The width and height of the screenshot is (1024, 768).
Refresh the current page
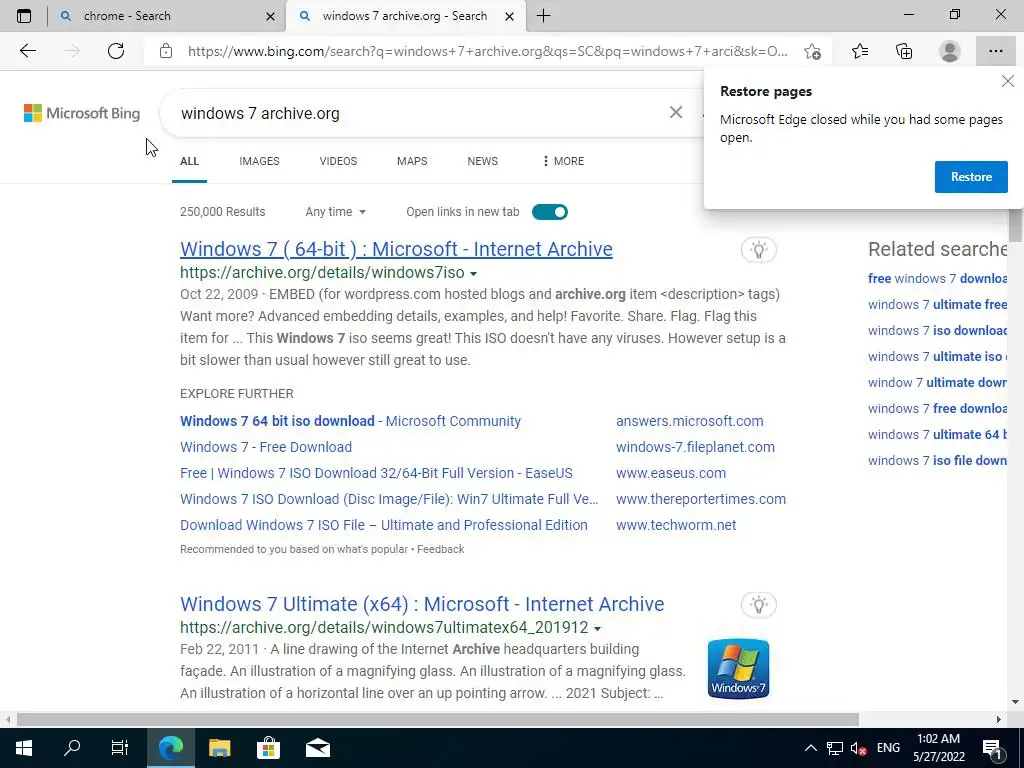click(116, 51)
